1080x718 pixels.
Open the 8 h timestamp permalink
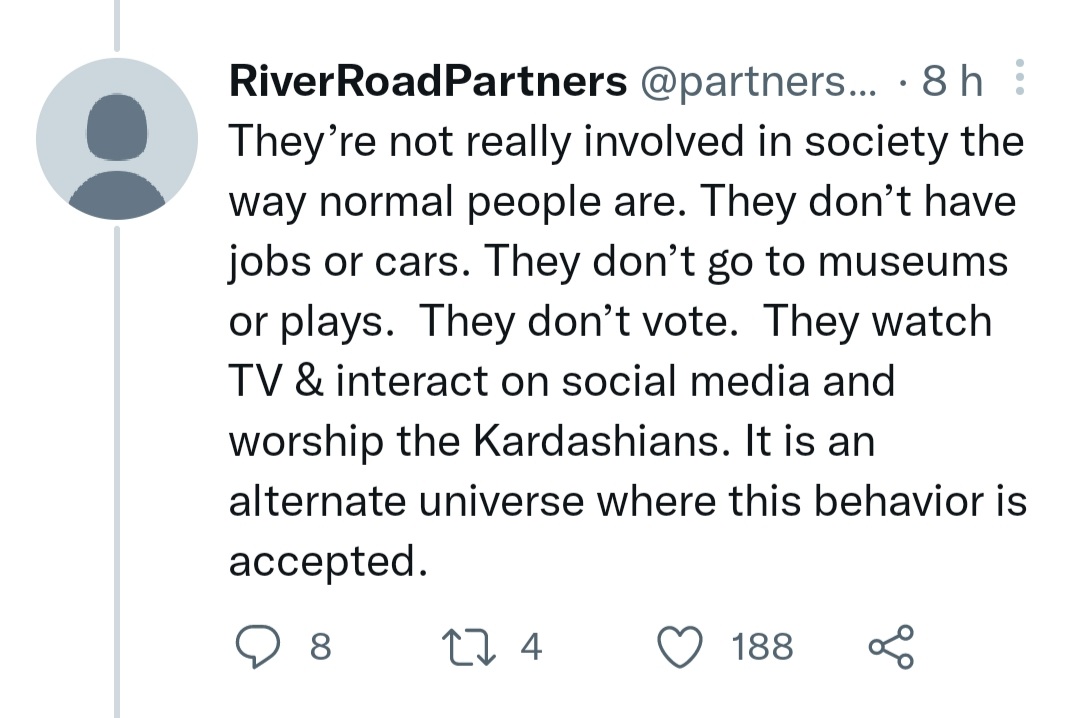click(952, 82)
